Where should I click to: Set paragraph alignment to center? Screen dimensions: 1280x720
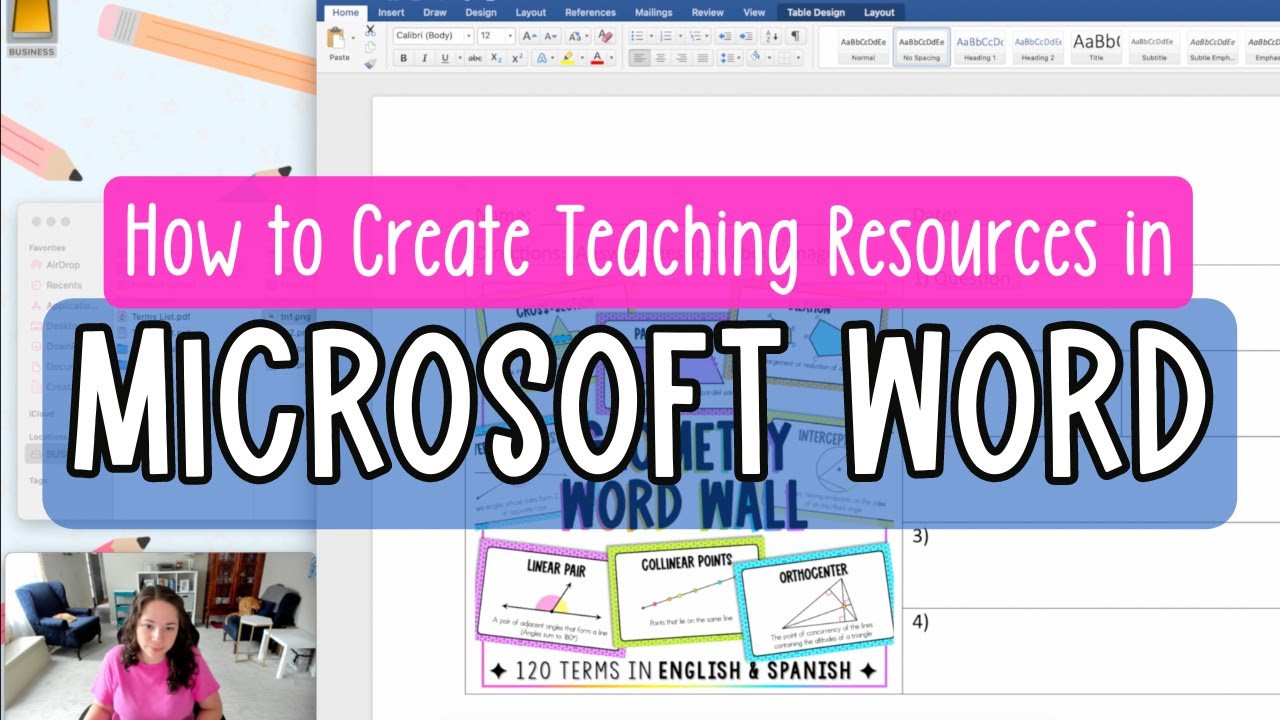pos(661,58)
